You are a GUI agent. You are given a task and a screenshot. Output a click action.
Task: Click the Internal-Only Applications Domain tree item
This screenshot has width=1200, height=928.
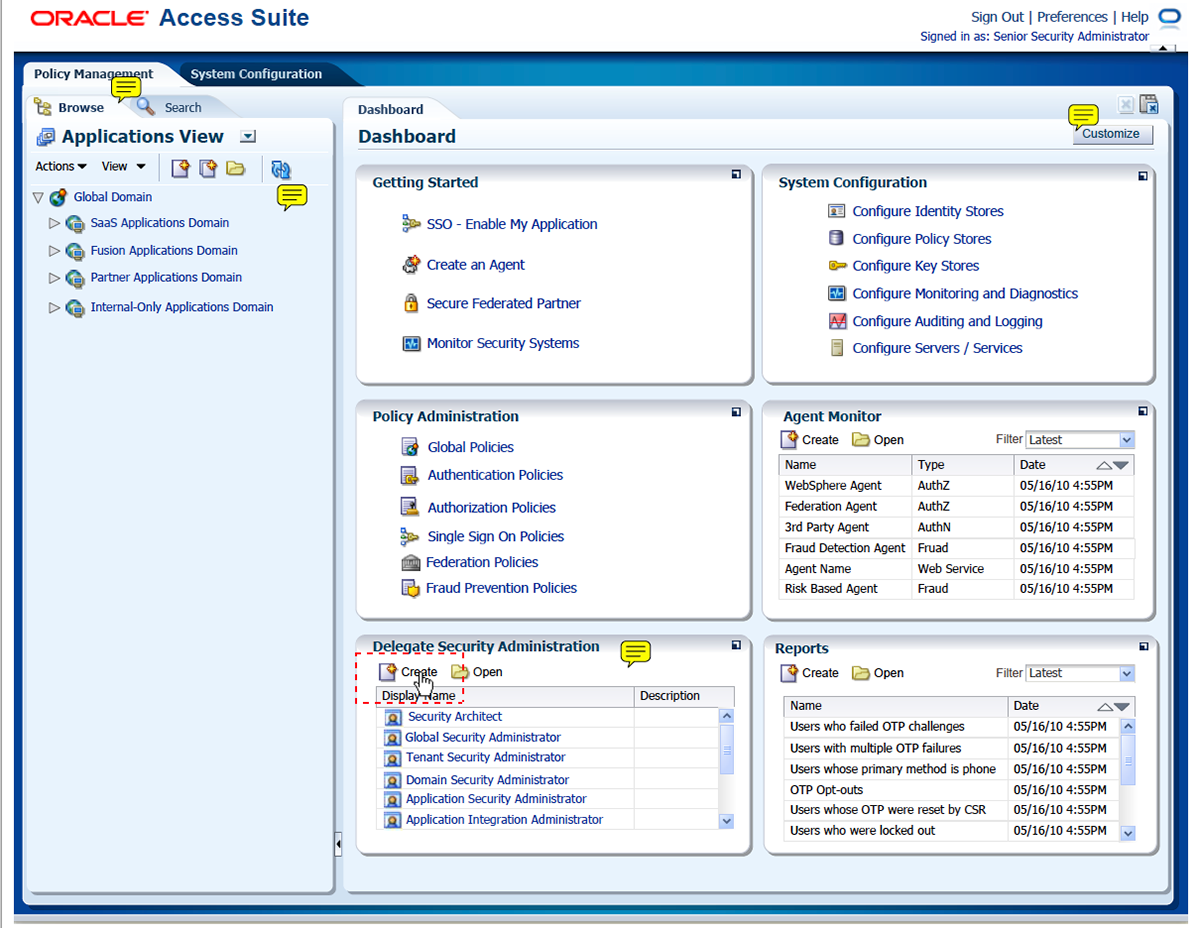182,308
